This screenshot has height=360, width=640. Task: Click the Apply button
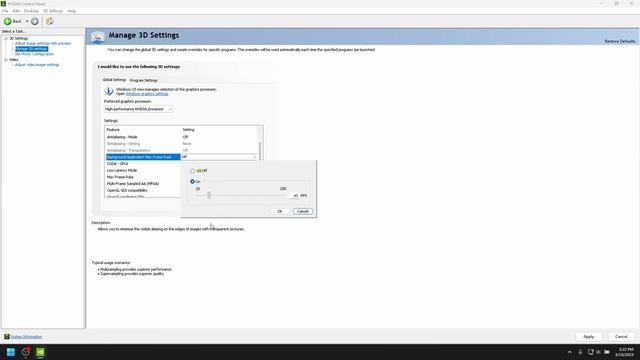pos(589,337)
